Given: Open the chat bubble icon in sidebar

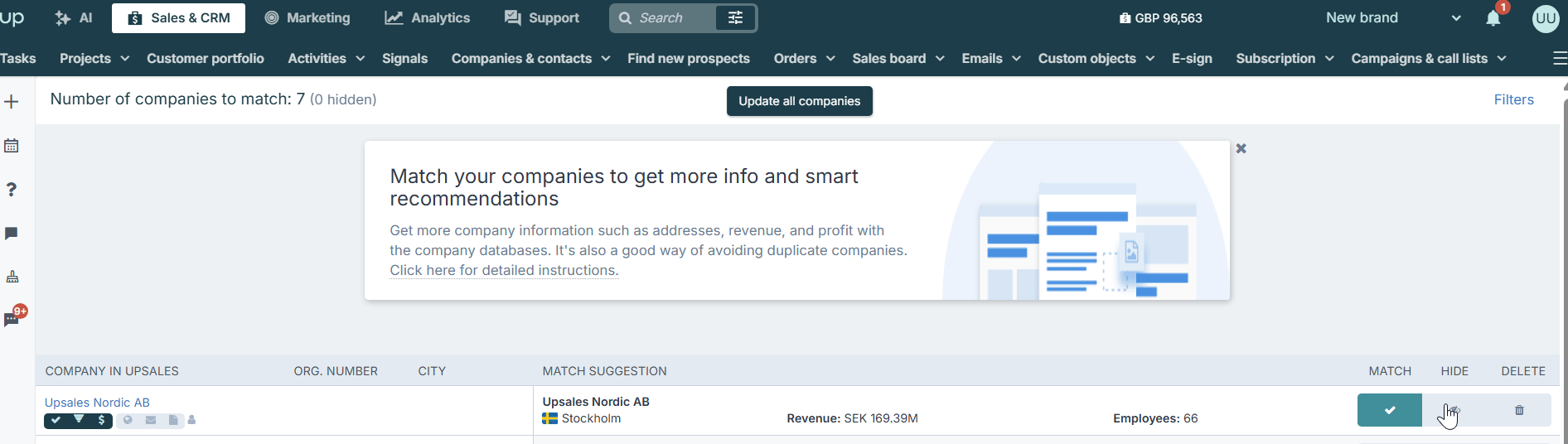Looking at the screenshot, I should pyautogui.click(x=12, y=234).
